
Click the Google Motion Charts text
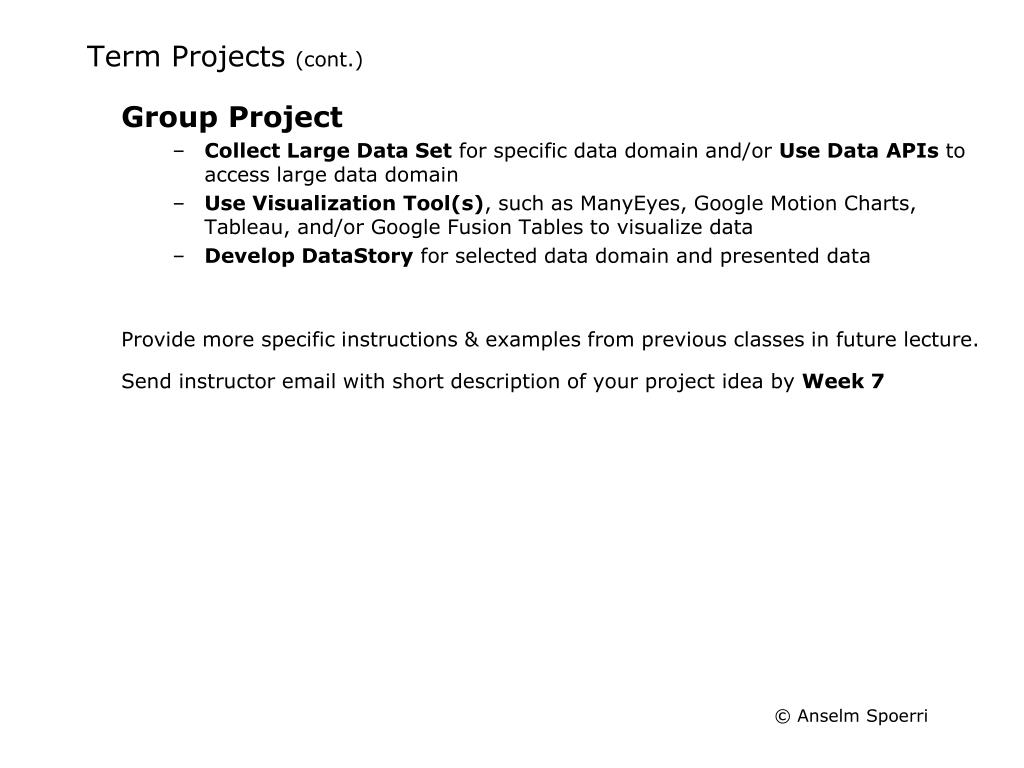point(803,204)
